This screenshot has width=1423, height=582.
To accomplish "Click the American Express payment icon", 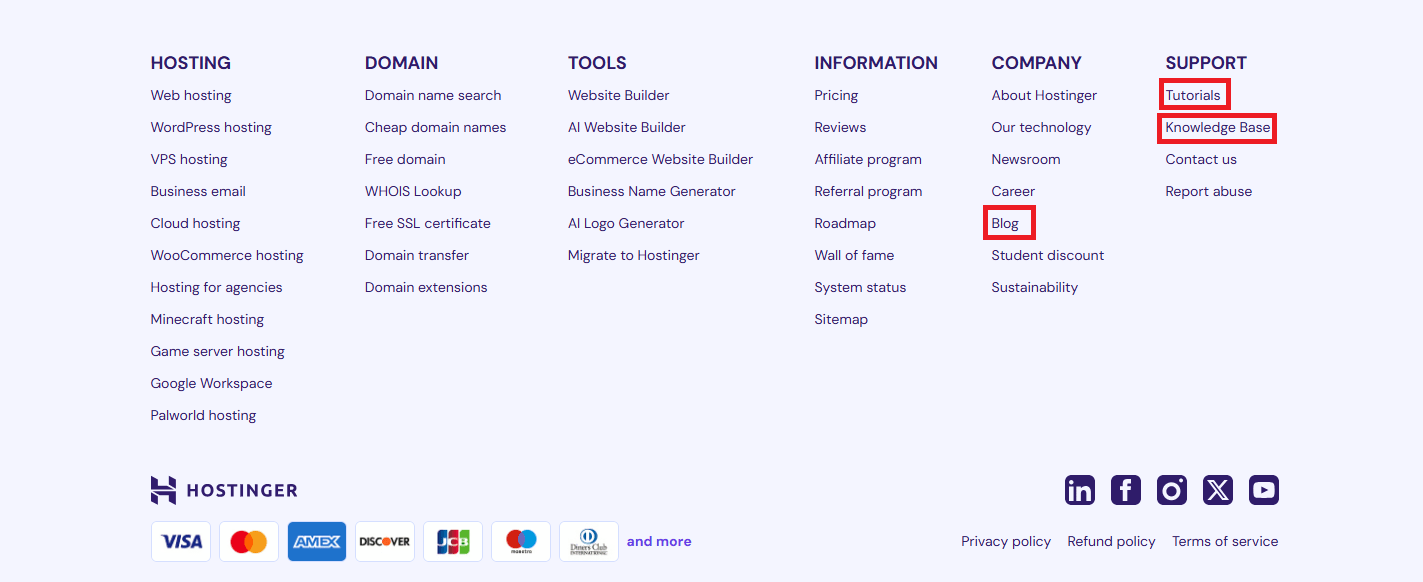I will tap(317, 541).
